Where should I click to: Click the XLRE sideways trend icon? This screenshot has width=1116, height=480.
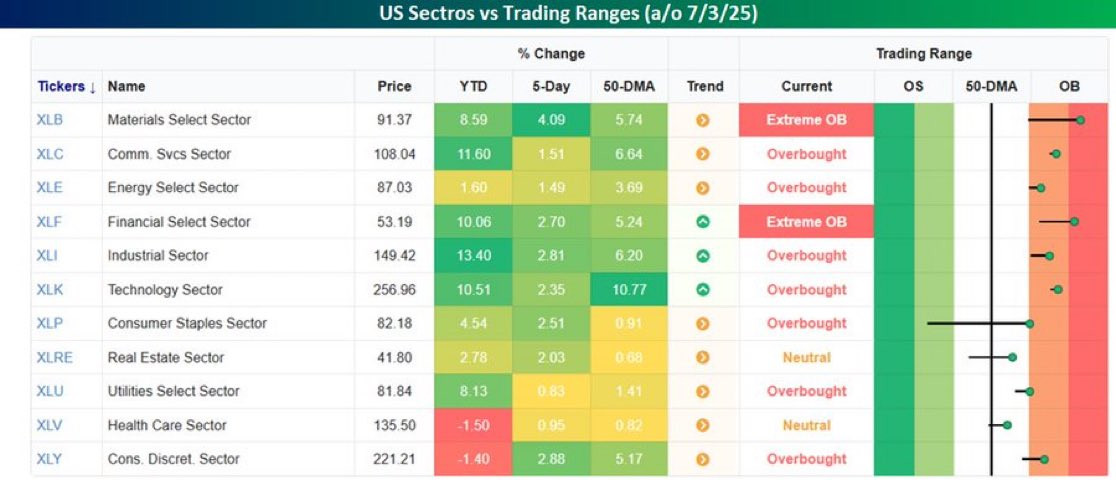coord(702,358)
